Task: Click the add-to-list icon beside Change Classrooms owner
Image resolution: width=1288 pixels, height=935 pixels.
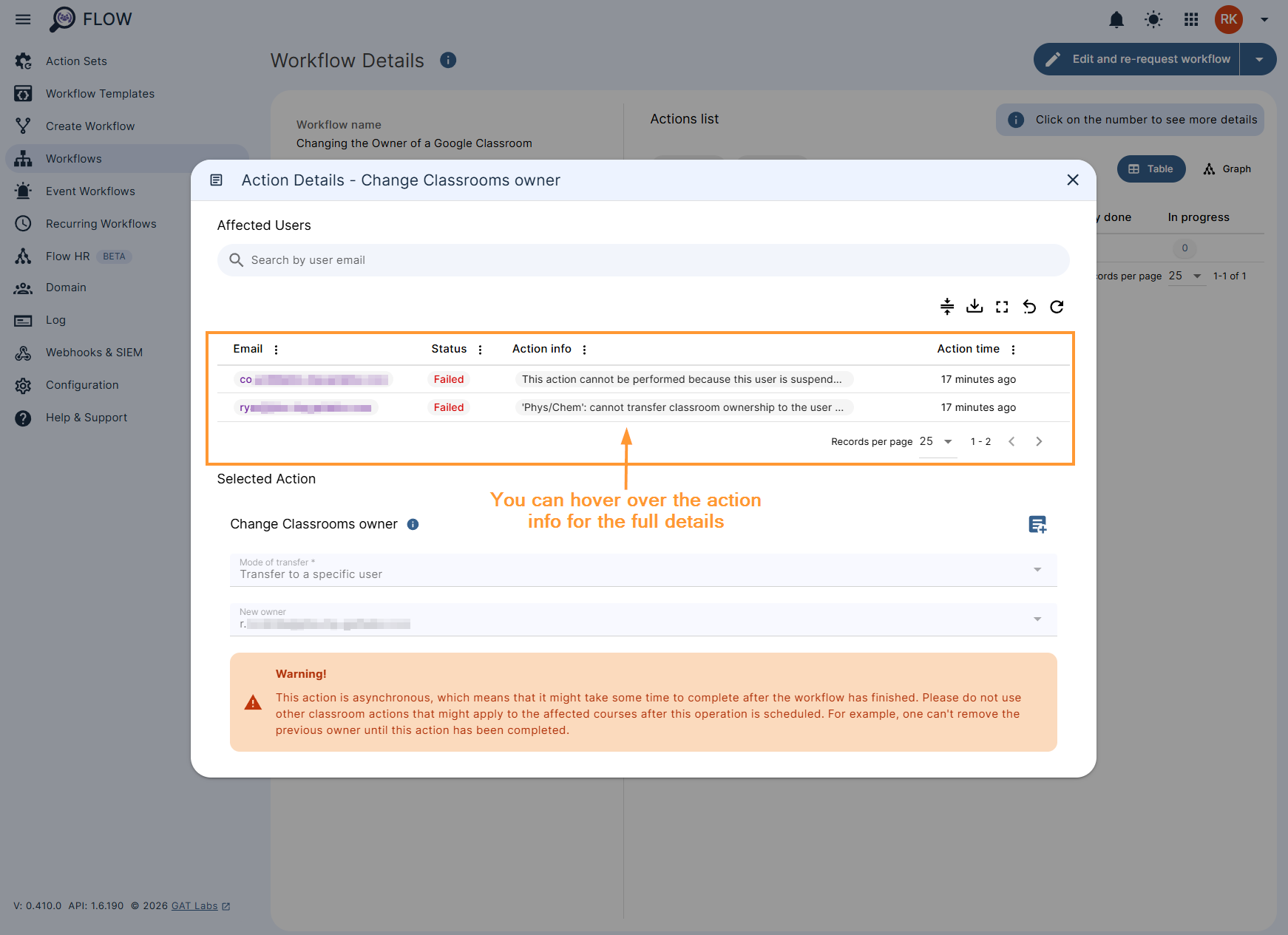Action: point(1037,524)
